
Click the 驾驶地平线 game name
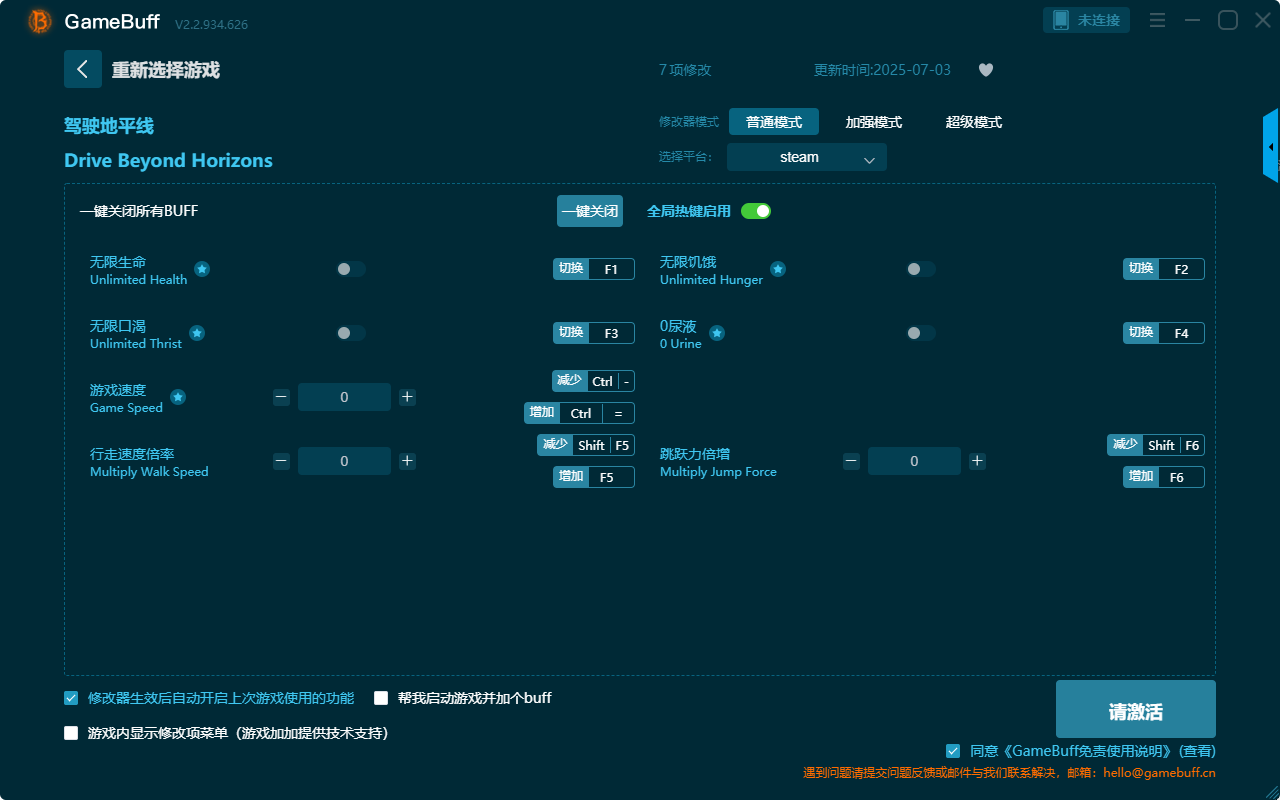[109, 126]
